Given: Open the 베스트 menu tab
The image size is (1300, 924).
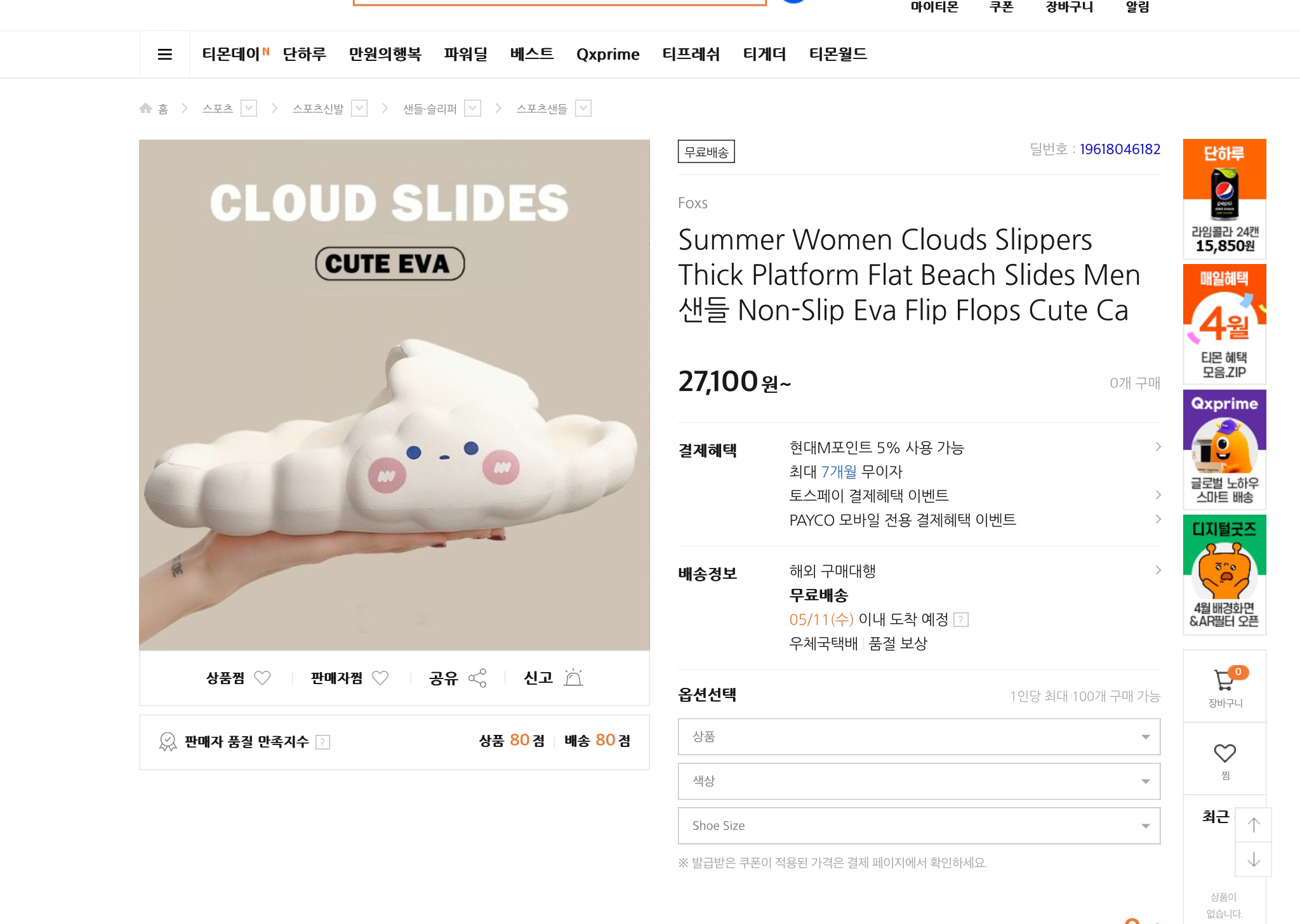Looking at the screenshot, I should [532, 54].
